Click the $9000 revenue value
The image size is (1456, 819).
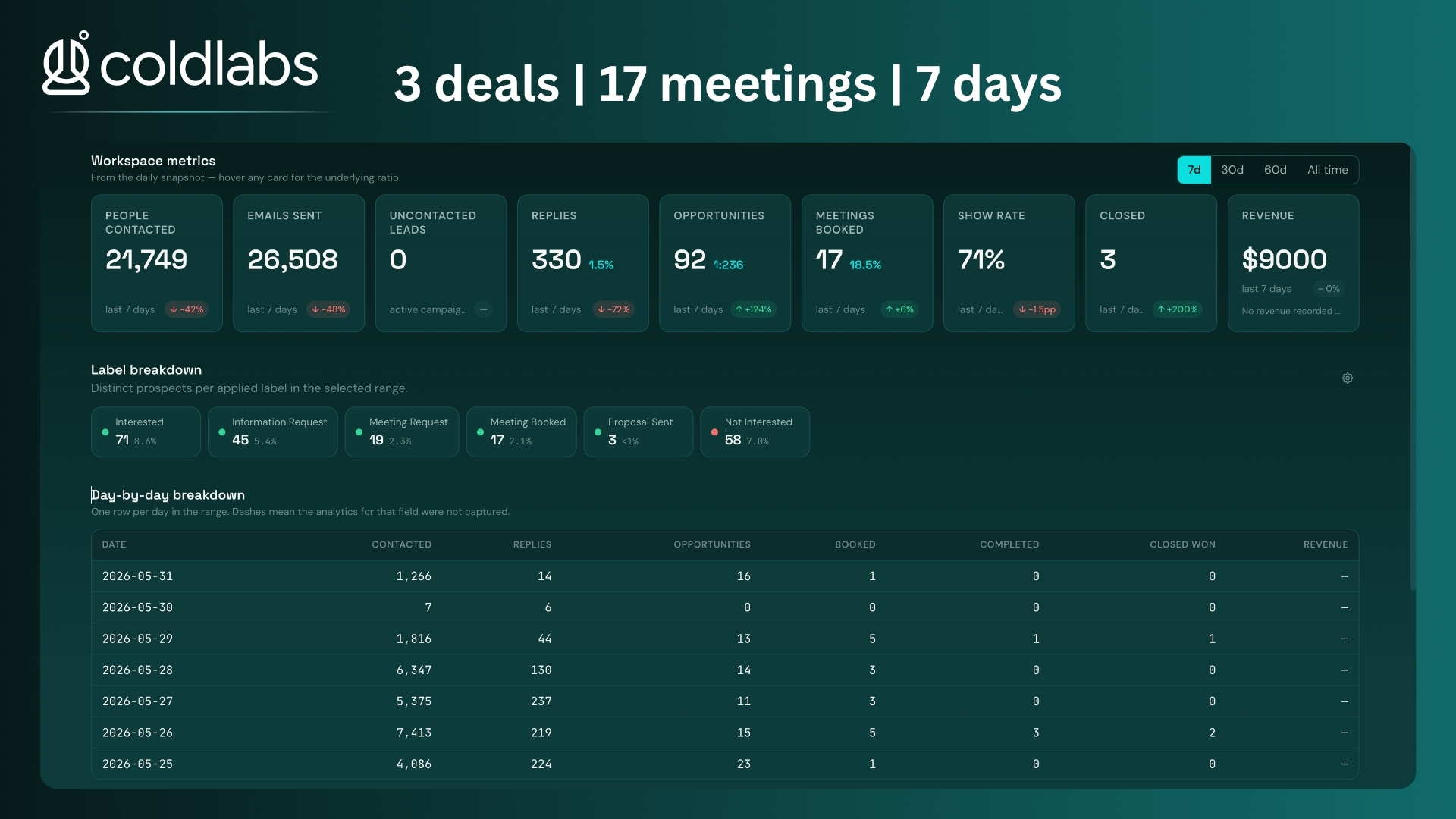click(x=1284, y=259)
